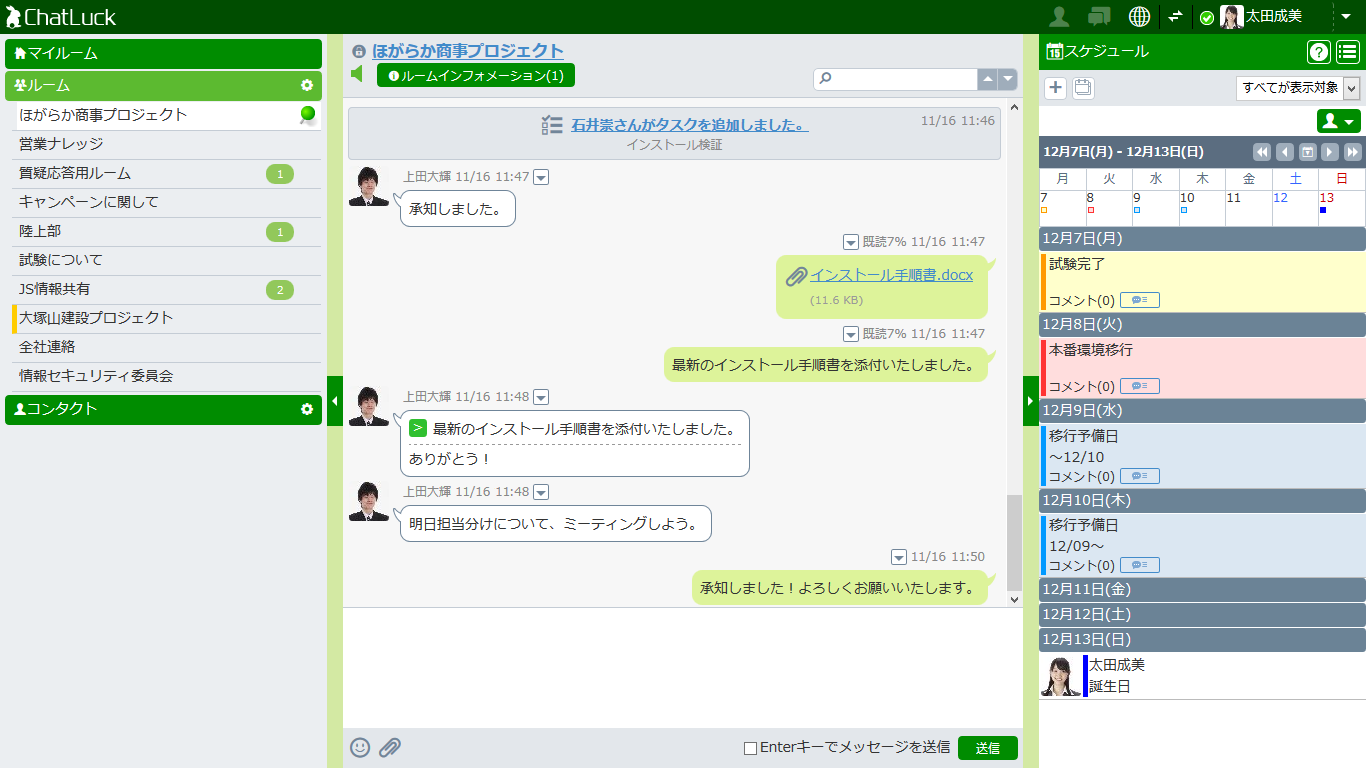
Task: Open 石井崇さんがタスクを追加しました link
Action: click(x=690, y=125)
